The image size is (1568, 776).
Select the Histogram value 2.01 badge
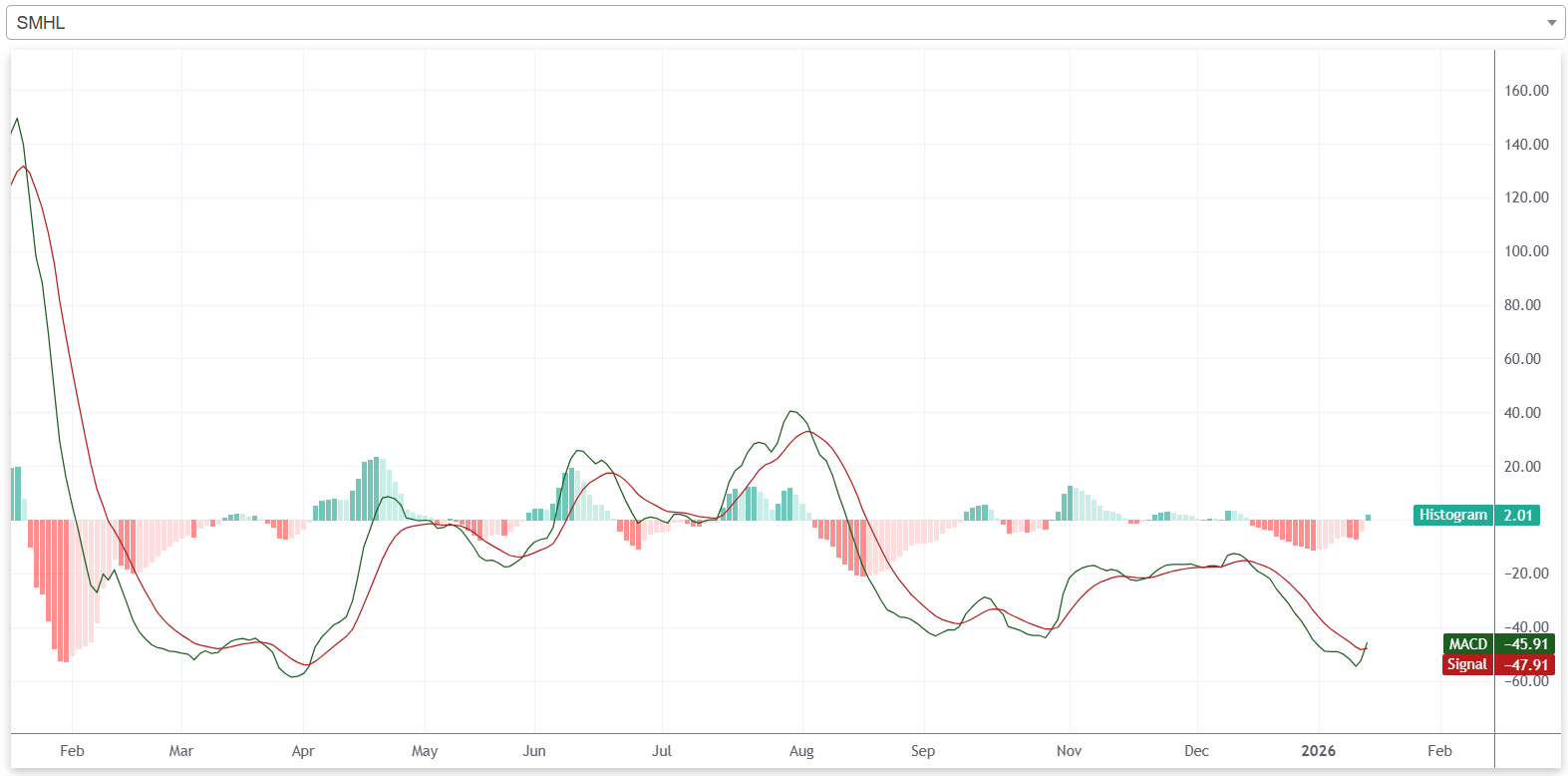(1517, 515)
